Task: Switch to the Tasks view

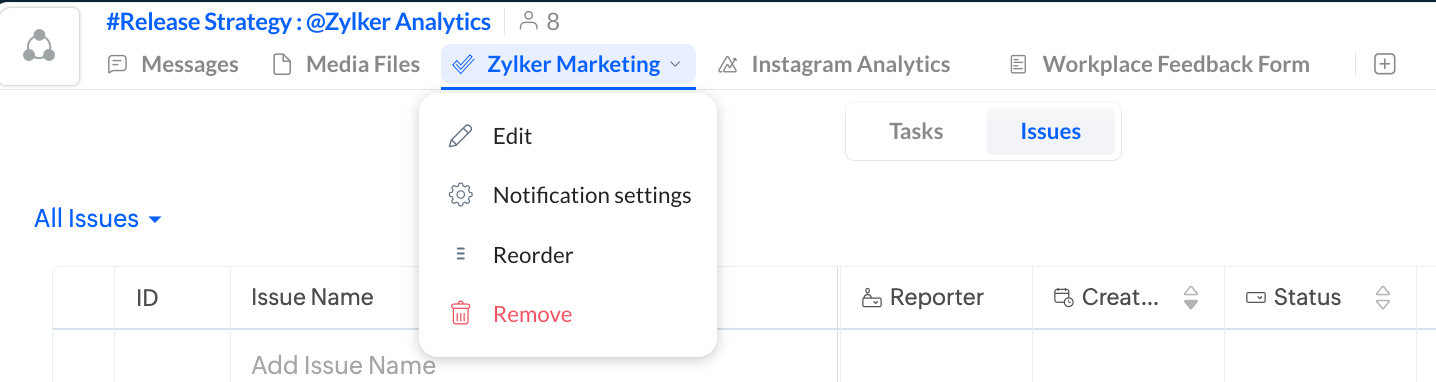Action: pos(916,131)
